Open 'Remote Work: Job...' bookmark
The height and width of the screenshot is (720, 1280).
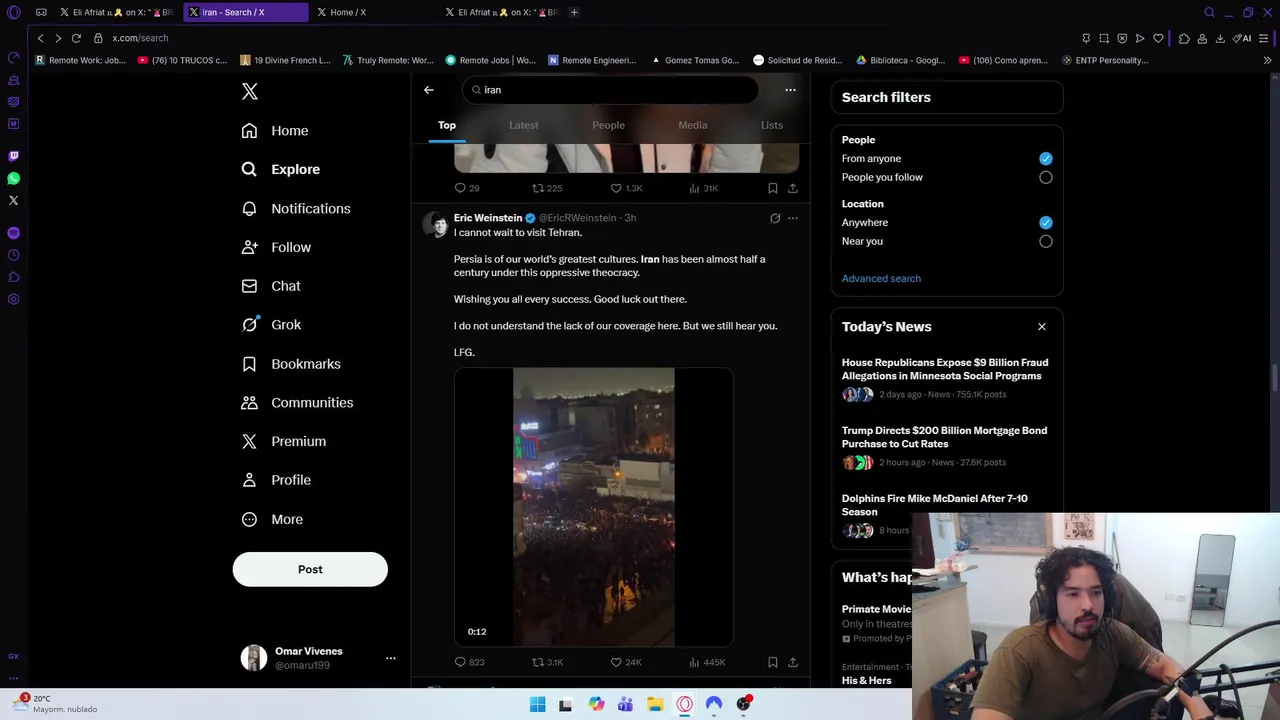click(x=80, y=60)
